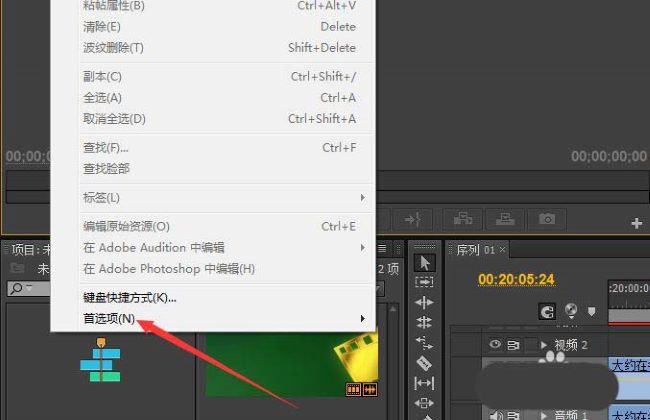Click the timecode 00:20:05:24
This screenshot has width=650, height=420.
click(x=515, y=279)
